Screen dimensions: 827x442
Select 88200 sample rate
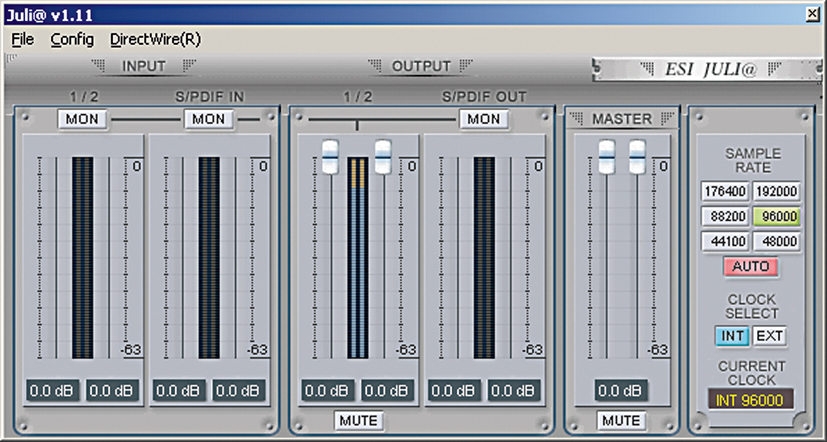coord(725,216)
